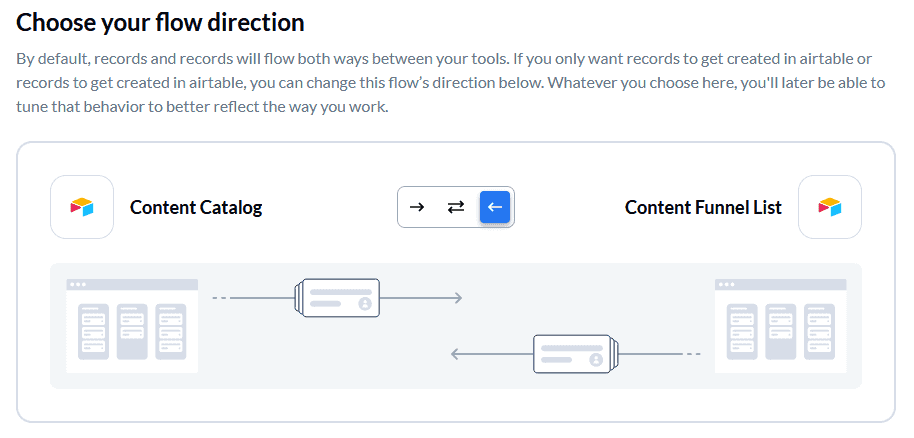
Task: Click the Content Catalog label
Action: point(196,207)
